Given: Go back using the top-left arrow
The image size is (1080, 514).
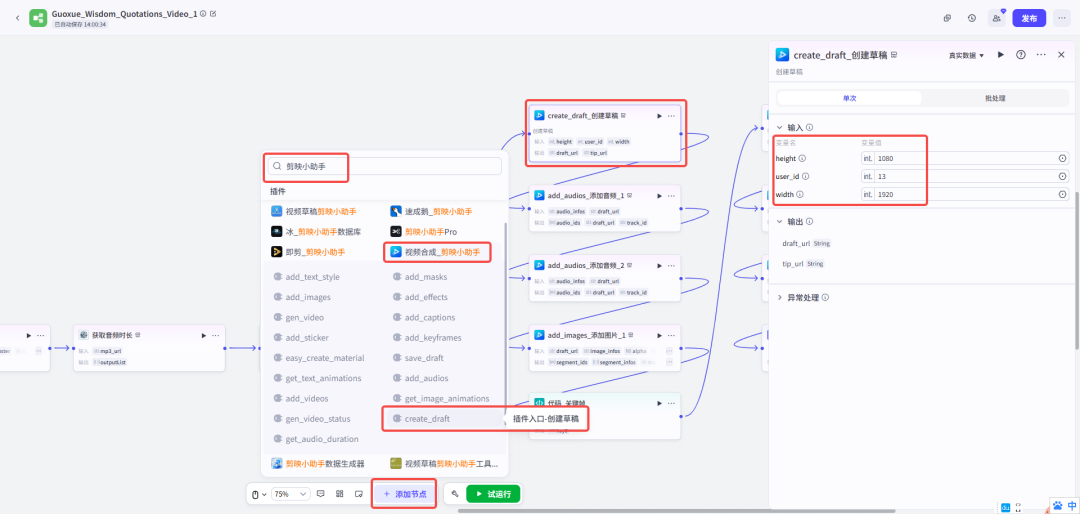Looking at the screenshot, I should click(x=17, y=18).
